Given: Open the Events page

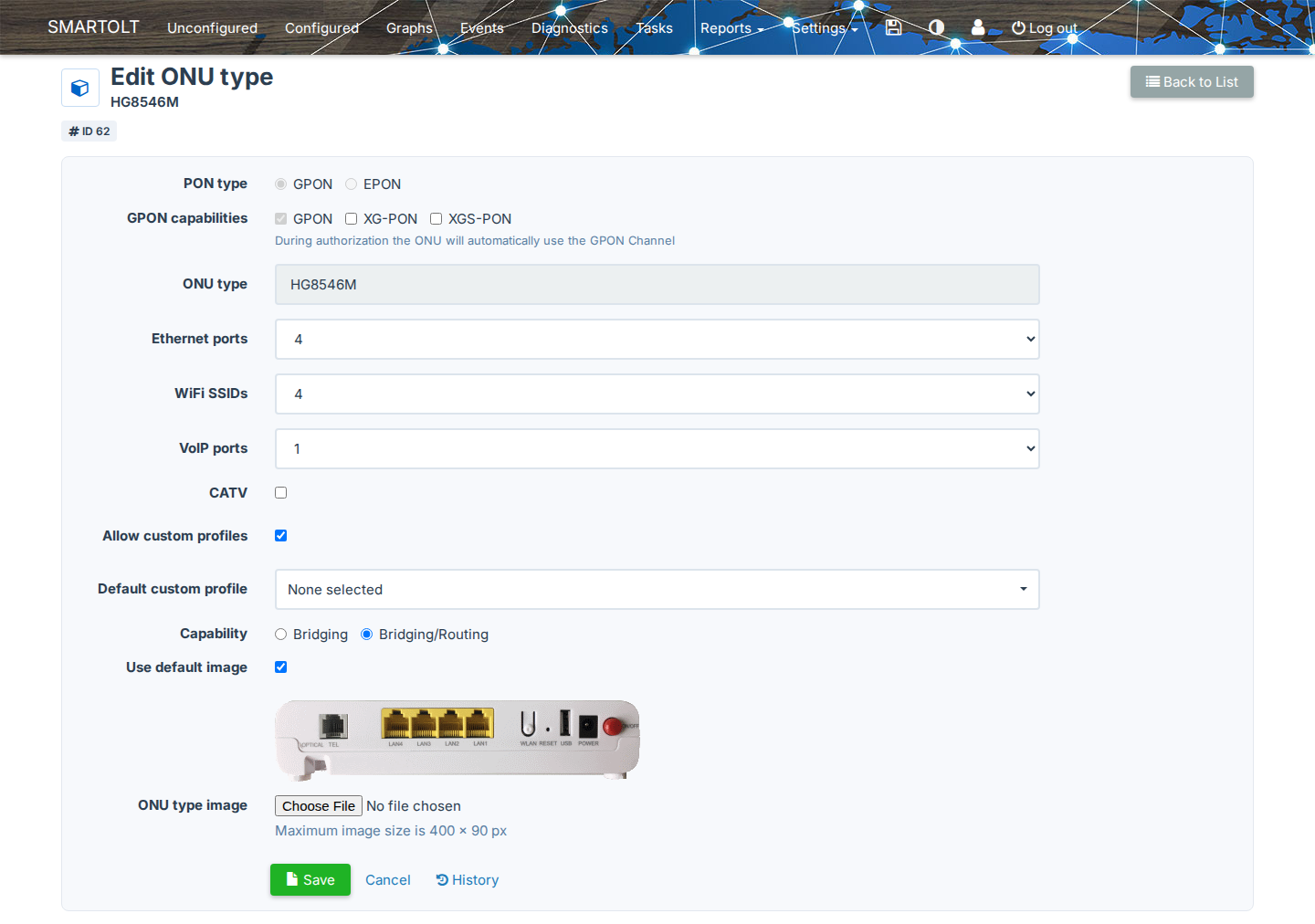Looking at the screenshot, I should pyautogui.click(x=482, y=28).
